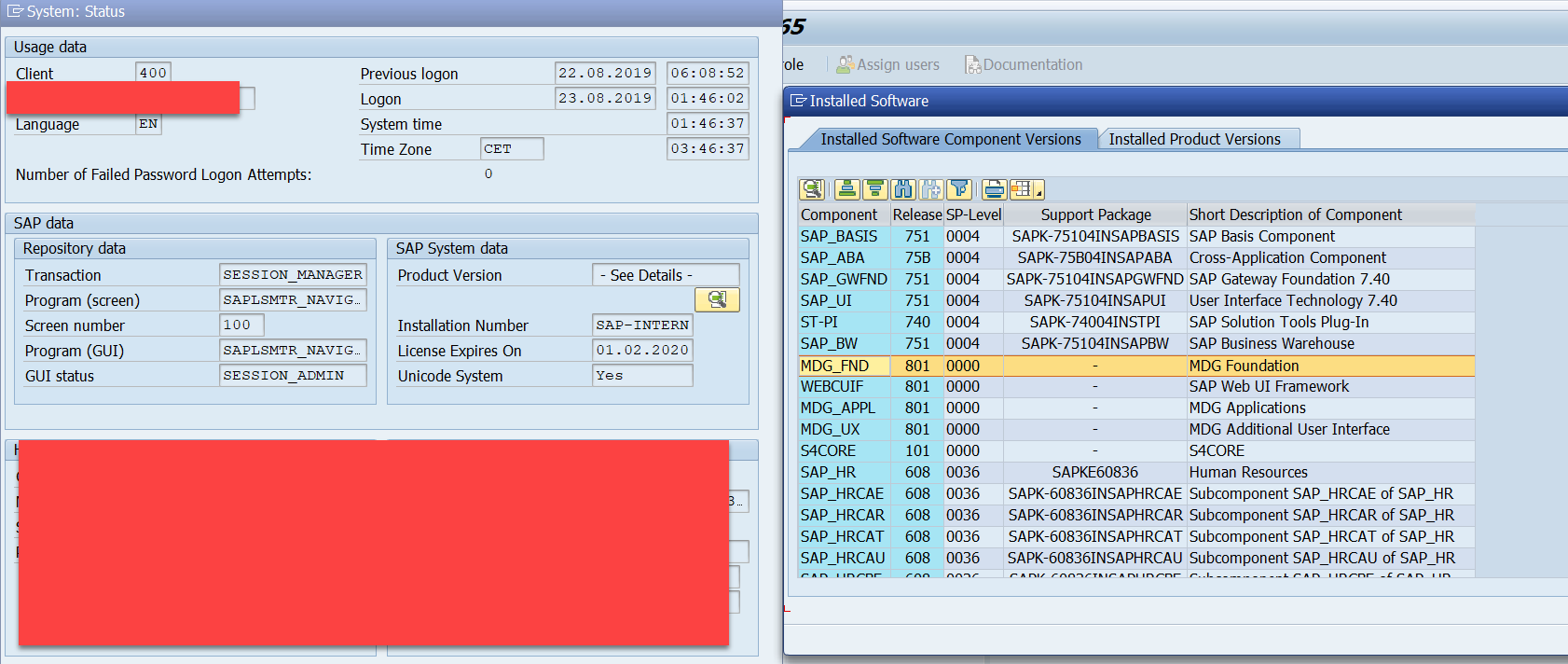Switch to Installed Product Versions tab
1568x664 pixels.
[1194, 139]
